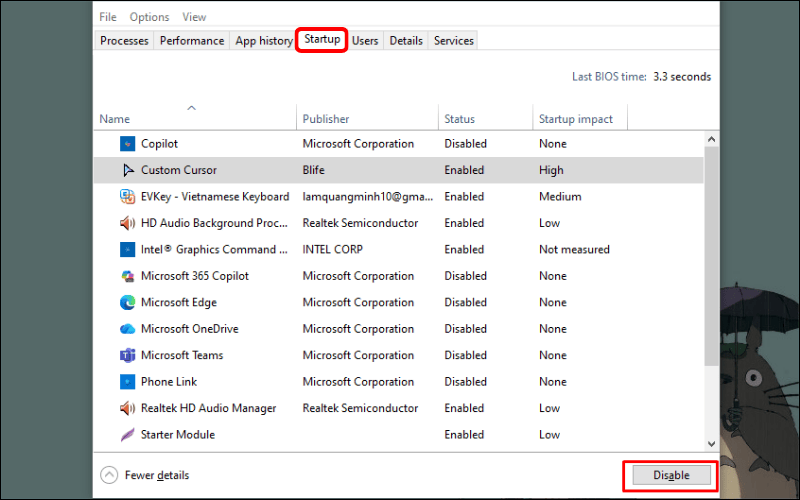This screenshot has height=500, width=800.
Task: Collapse view with Fewer details chevron
Action: pyautogui.click(x=109, y=476)
